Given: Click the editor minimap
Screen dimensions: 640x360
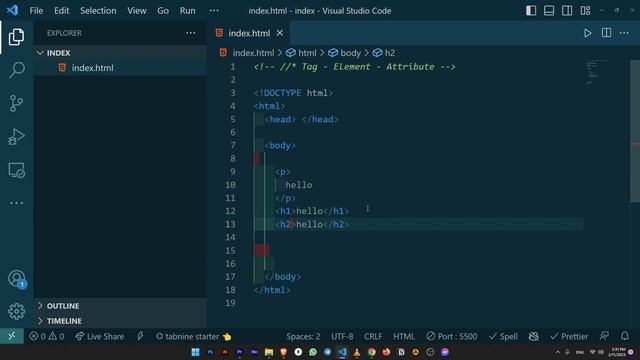Looking at the screenshot, I should click(597, 72).
